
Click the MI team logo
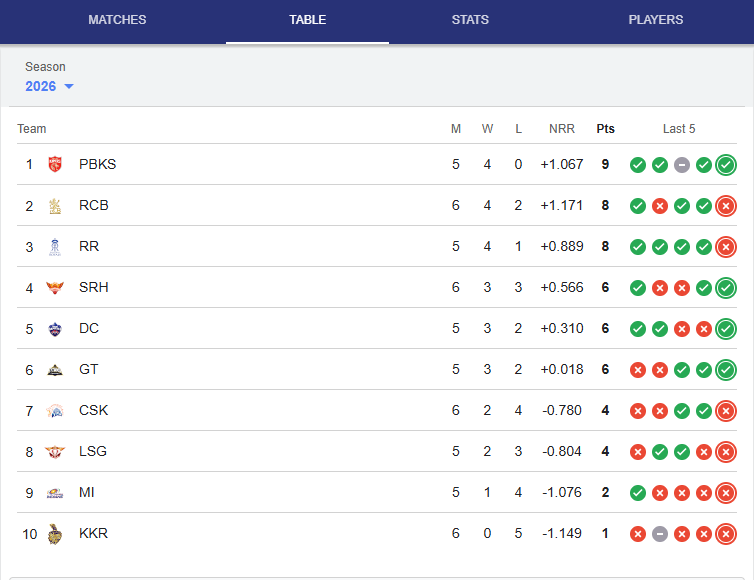tap(55, 493)
